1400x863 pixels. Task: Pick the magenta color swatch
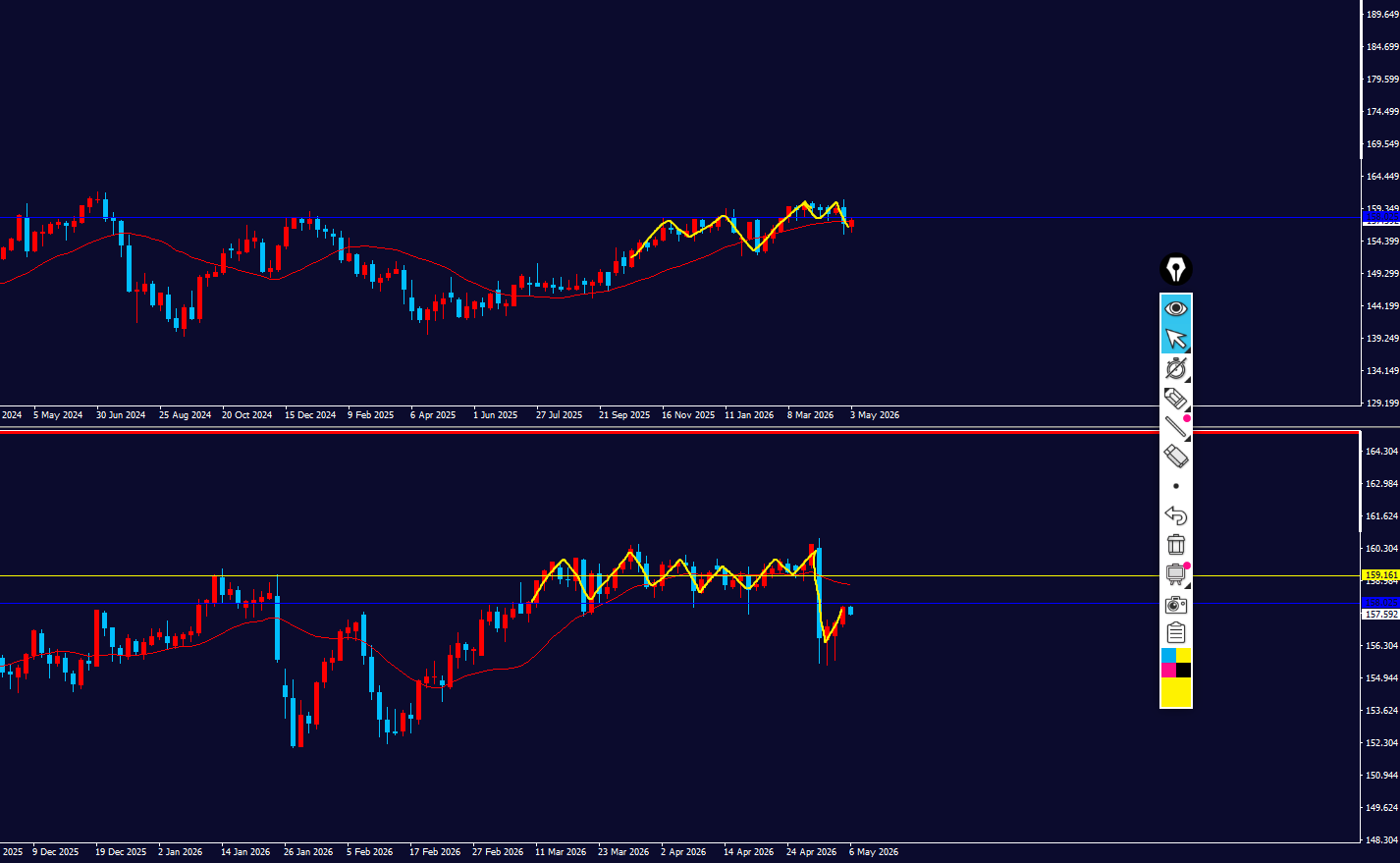tap(1168, 670)
